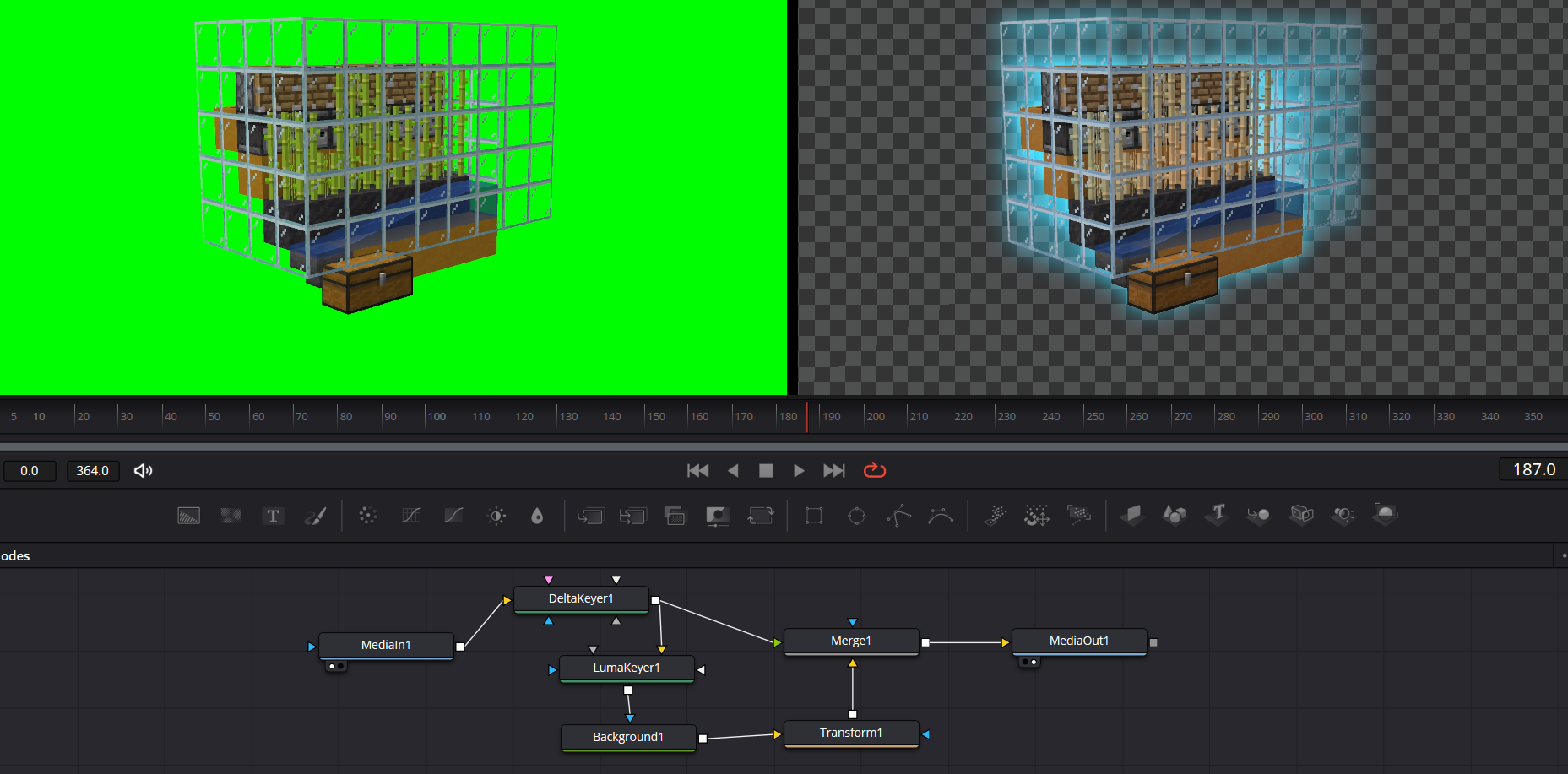The image size is (1568, 774).
Task: Select the Transform1 node
Action: pyautogui.click(x=851, y=733)
